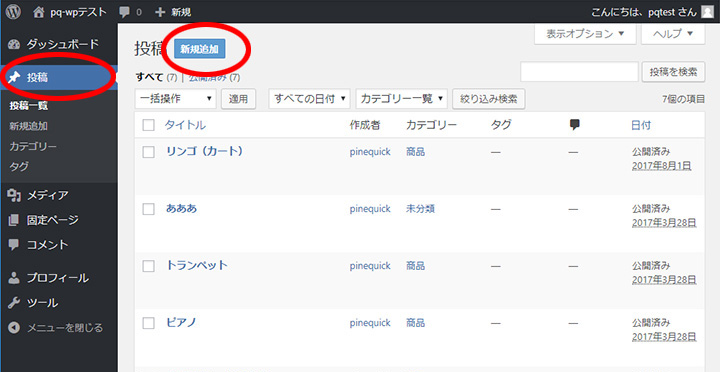
Task: Click 絞り込み検索 button
Action: coord(489,99)
